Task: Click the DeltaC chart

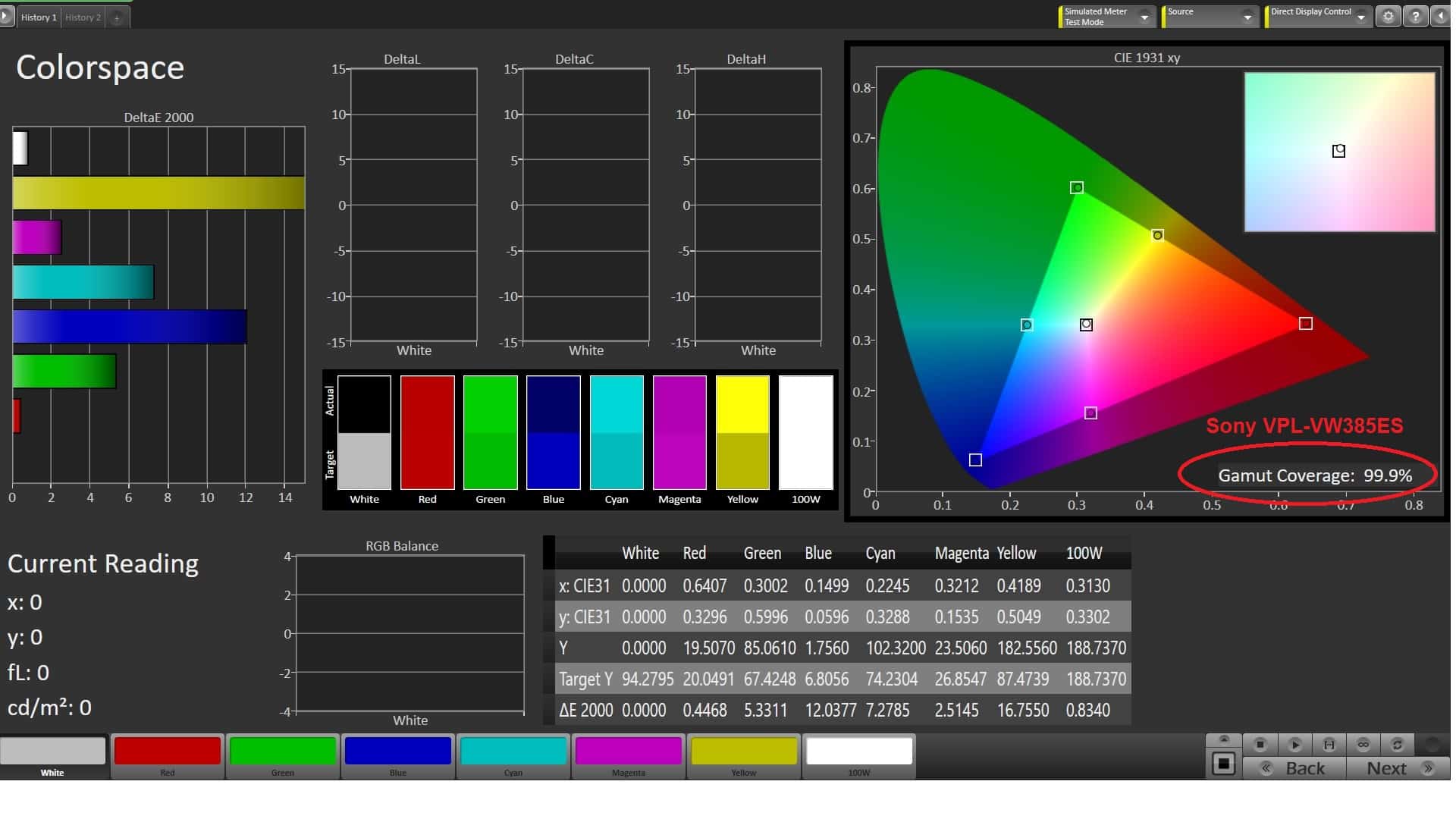Action: (585, 206)
